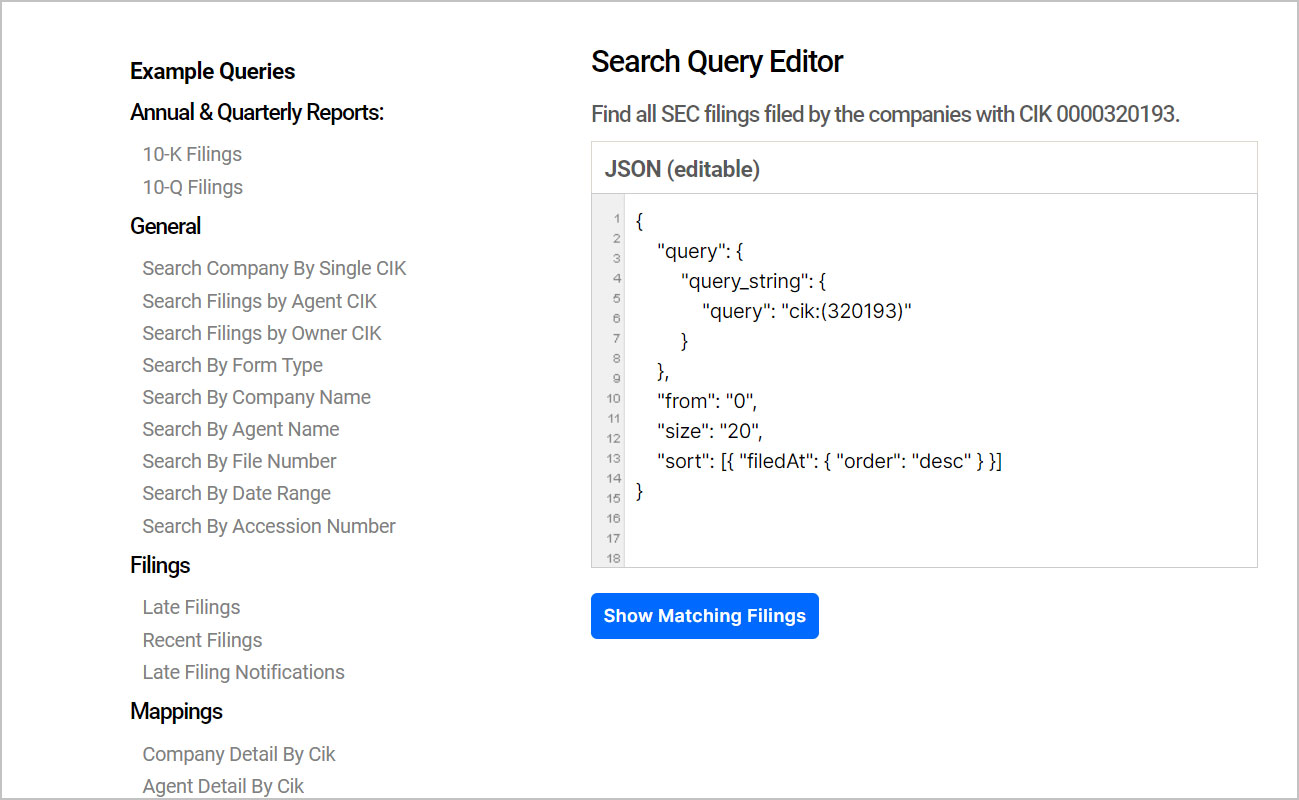Viewport: 1299px width, 800px height.
Task: Select Agent Detail By Cik mapping
Action: [x=223, y=786]
